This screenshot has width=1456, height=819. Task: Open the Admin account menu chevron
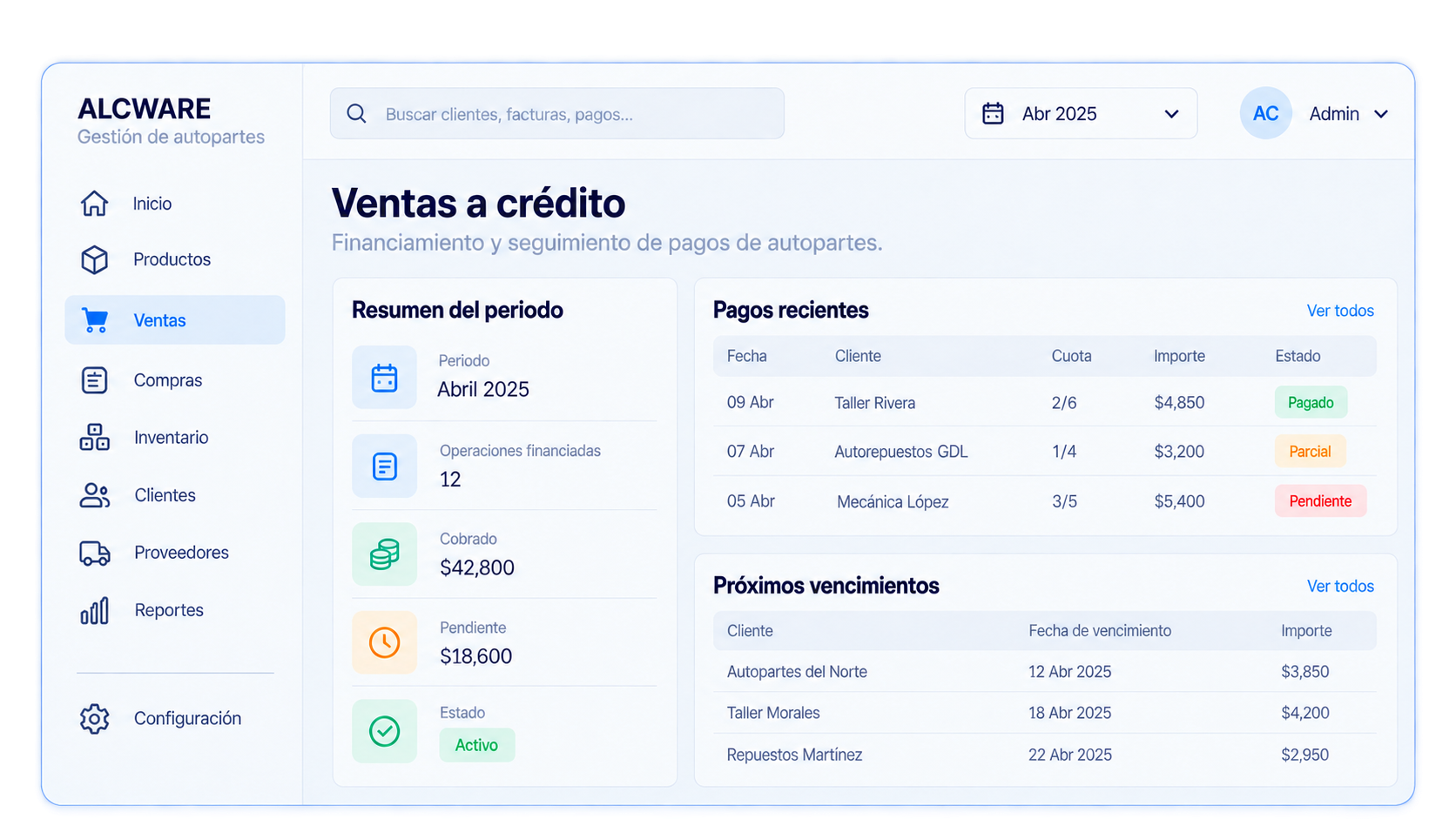click(x=1380, y=114)
